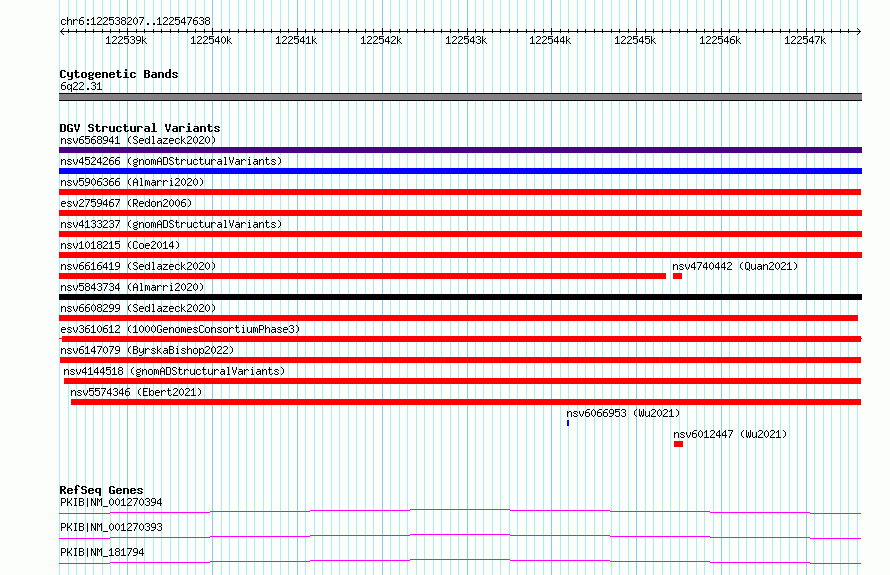Open variant nsv6568941 (Sedlazeck2020) label
The image size is (890, 575).
tap(138, 140)
